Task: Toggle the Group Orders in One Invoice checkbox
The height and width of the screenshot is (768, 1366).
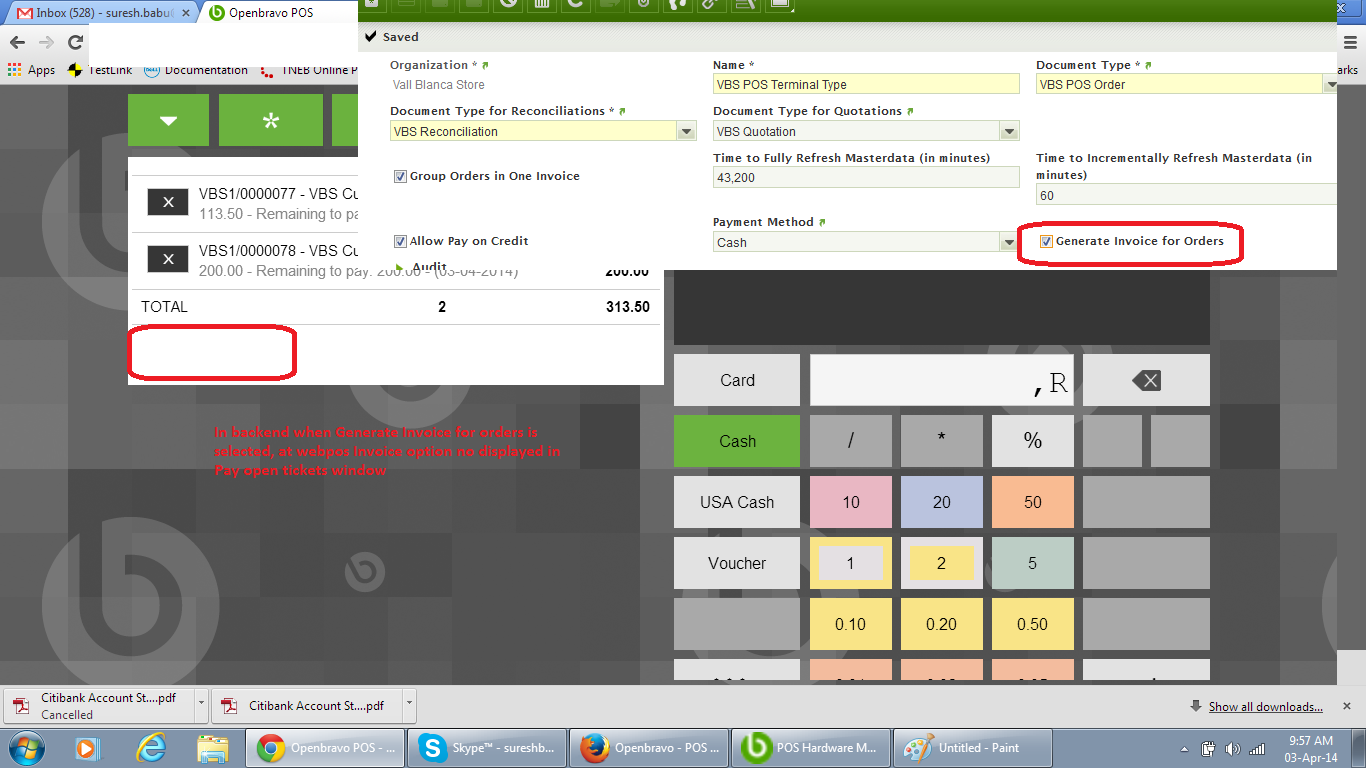Action: pos(400,176)
